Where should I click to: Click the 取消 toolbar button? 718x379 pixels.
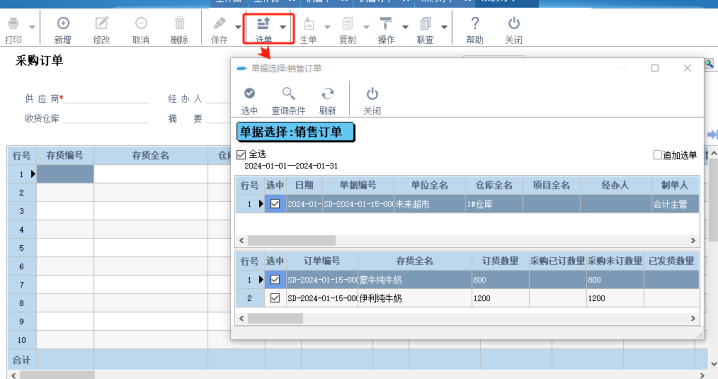(x=141, y=29)
